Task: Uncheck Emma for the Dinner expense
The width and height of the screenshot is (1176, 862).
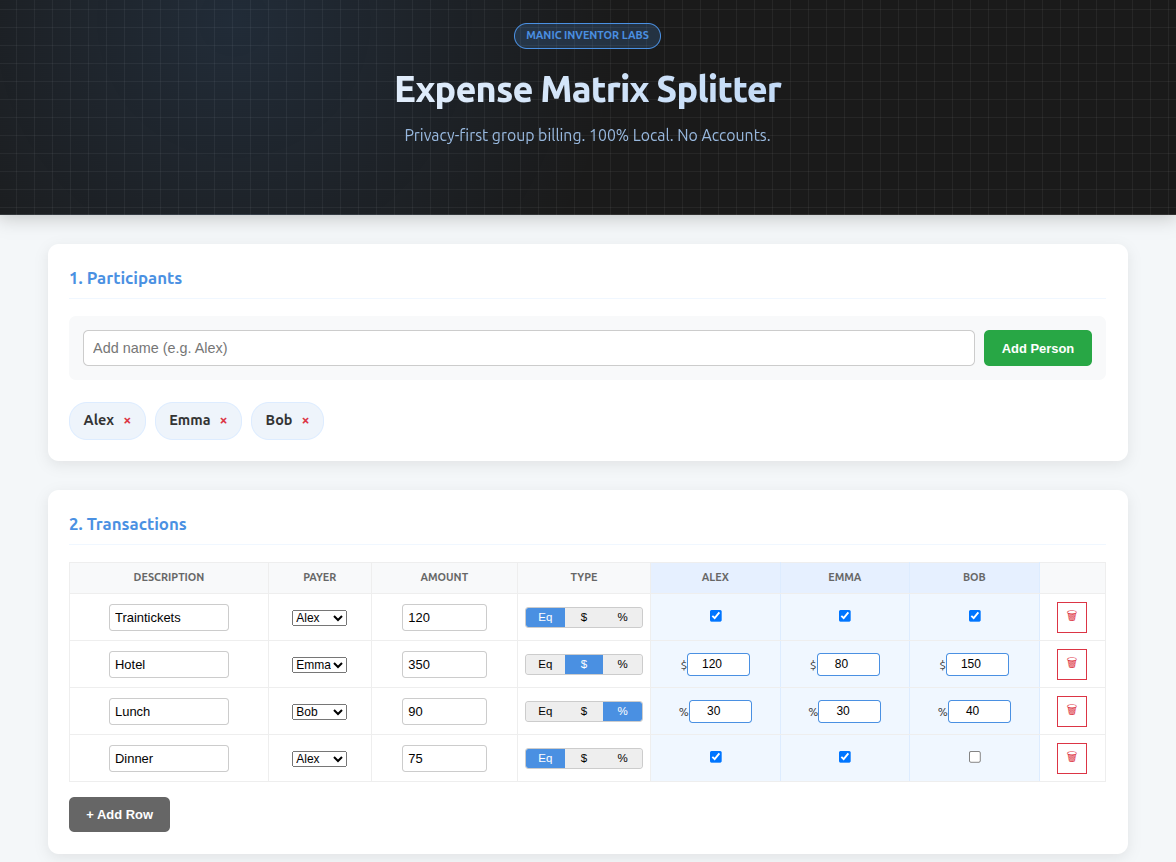Action: [x=845, y=756]
